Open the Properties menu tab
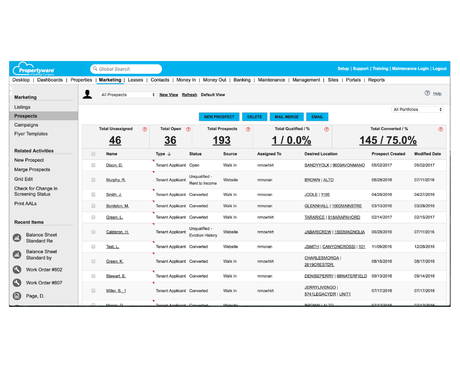Image resolution: width=460 pixels, height=385 pixels. pyautogui.click(x=81, y=80)
